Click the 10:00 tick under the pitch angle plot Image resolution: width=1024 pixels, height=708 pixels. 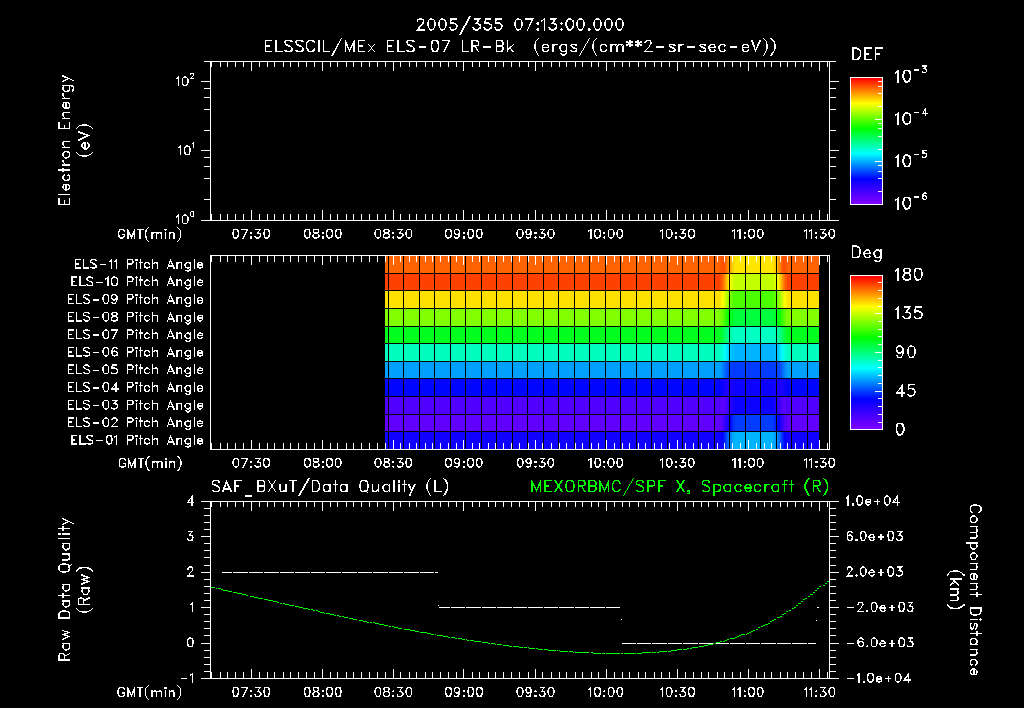605,463
